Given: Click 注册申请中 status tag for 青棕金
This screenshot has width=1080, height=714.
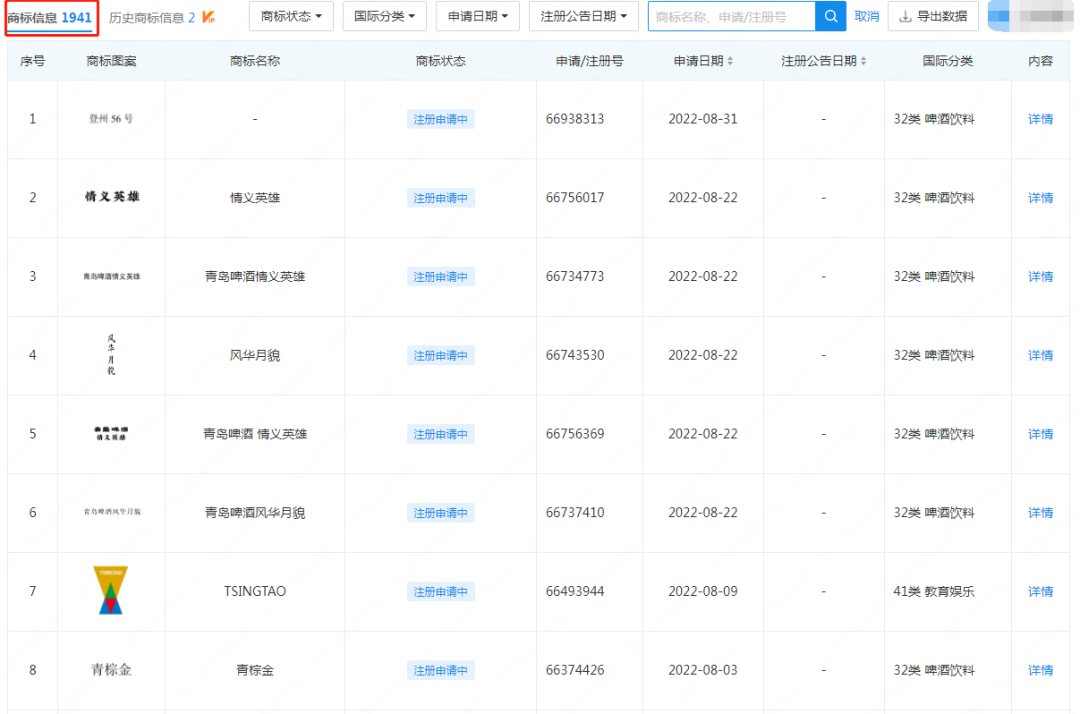Looking at the screenshot, I should (x=440, y=670).
